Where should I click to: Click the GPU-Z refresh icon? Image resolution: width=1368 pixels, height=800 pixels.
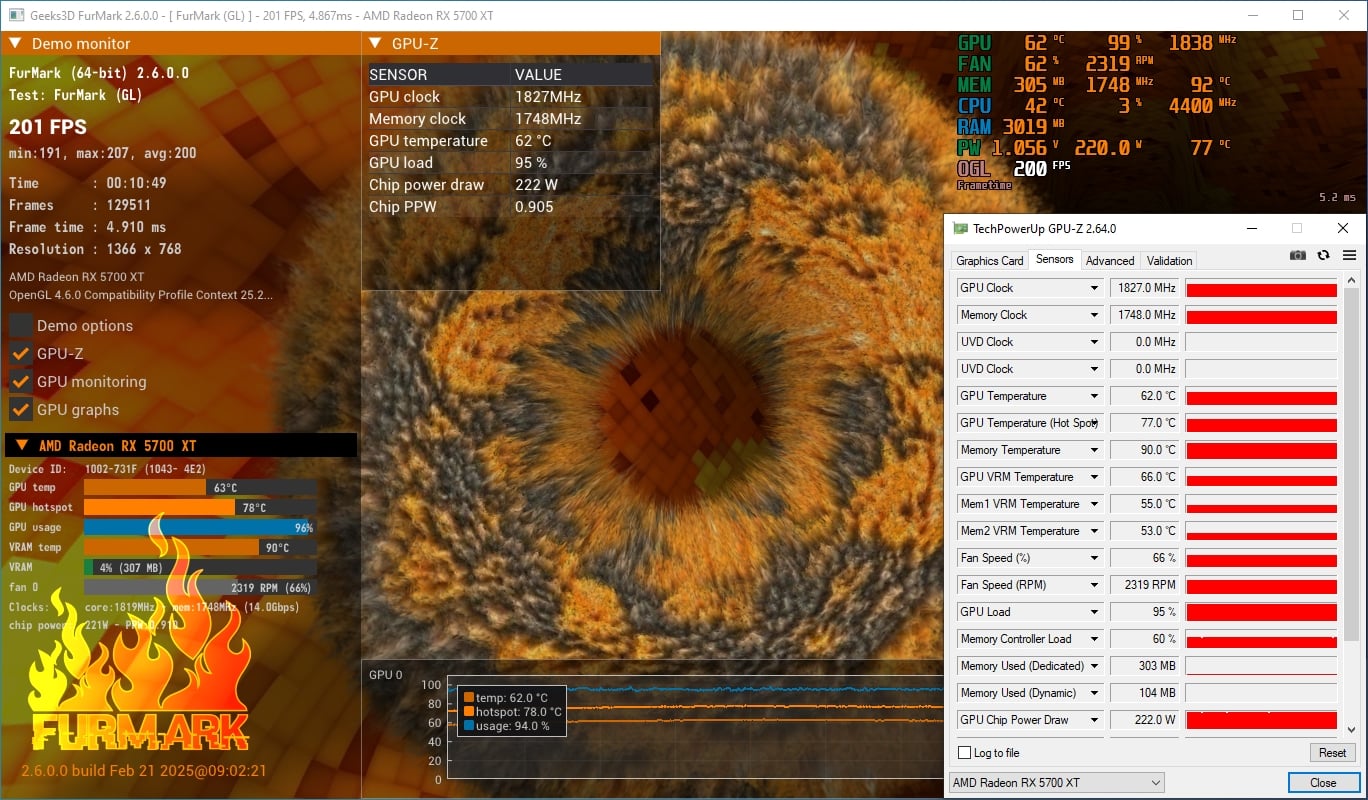pos(1323,255)
